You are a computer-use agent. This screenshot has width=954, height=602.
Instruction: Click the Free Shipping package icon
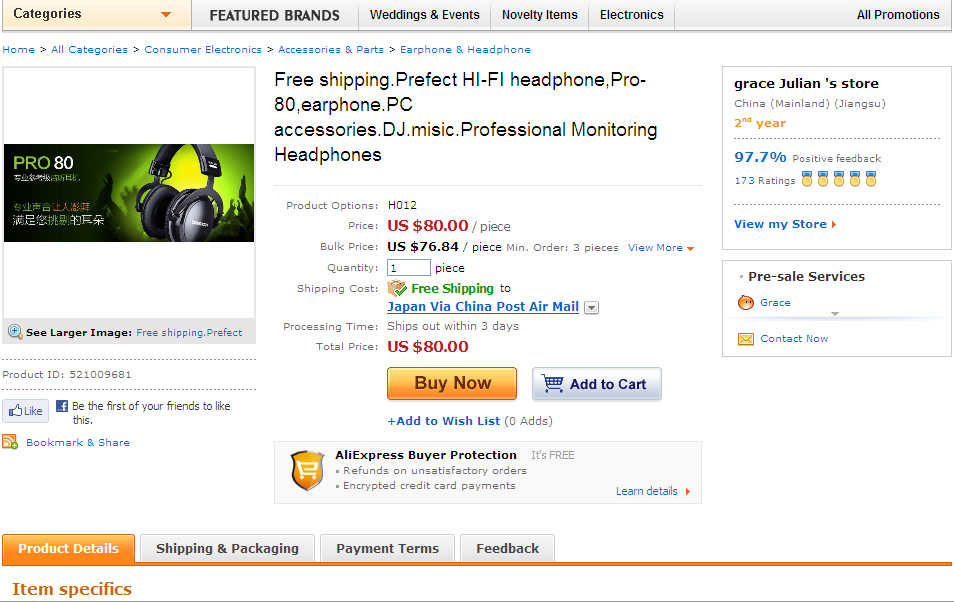(397, 288)
